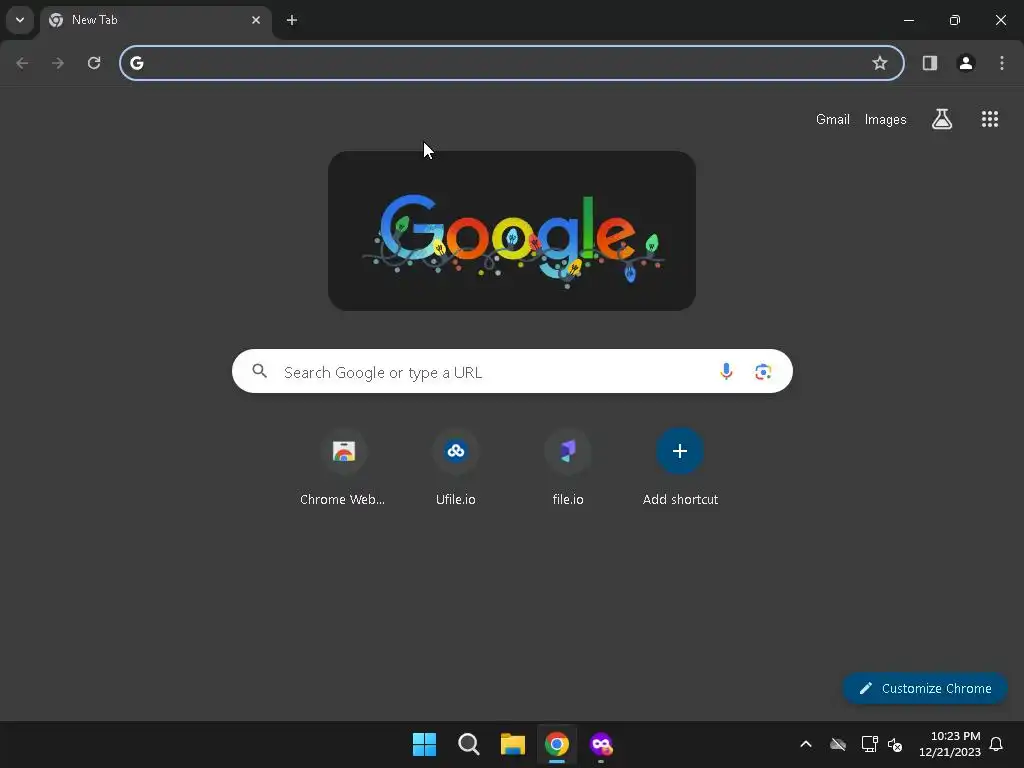Open Windows taskbar search
Viewport: 1024px width, 768px height.
point(468,744)
